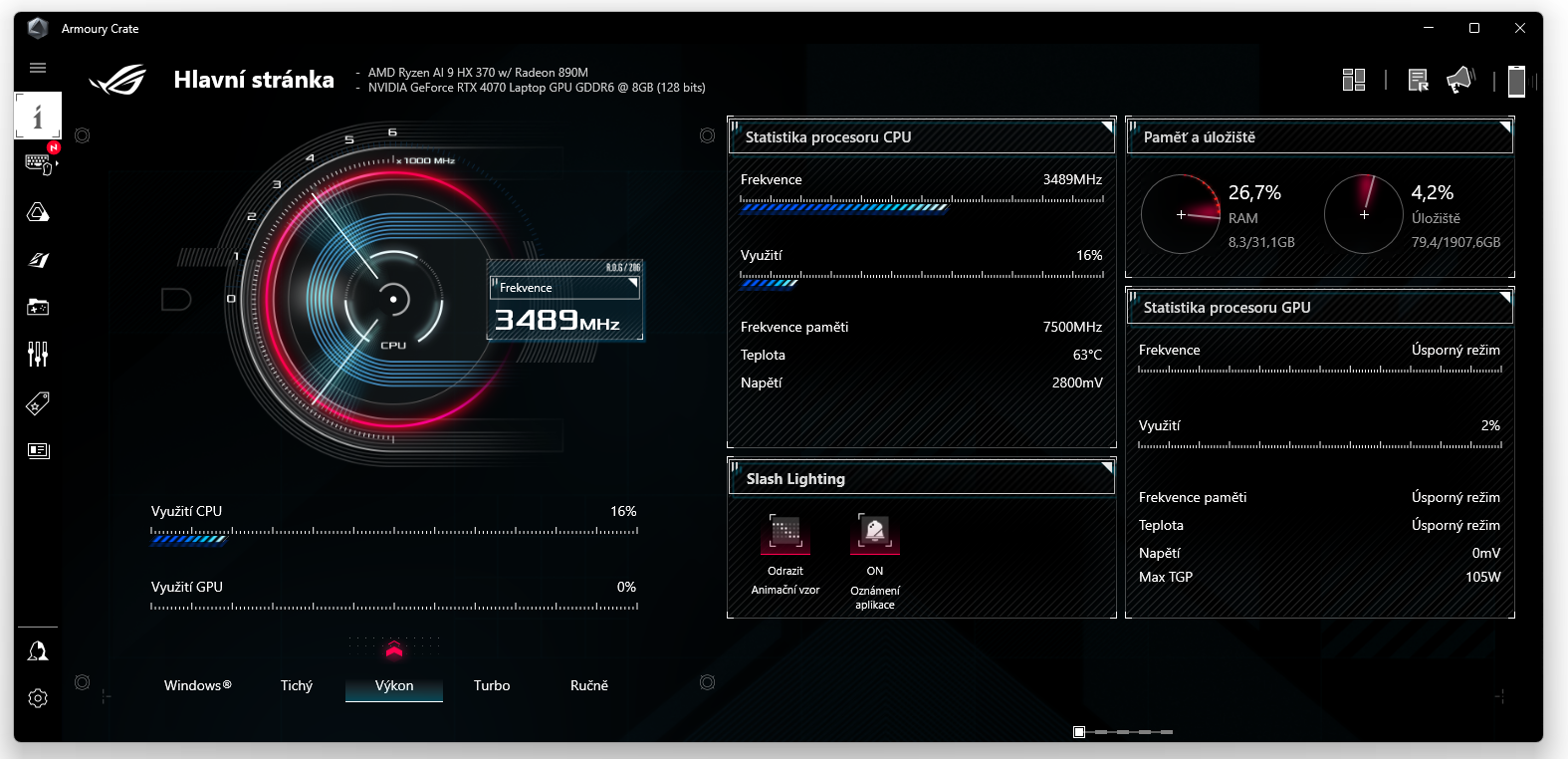
Task: Click the Max TGP 105W value
Action: pos(1482,577)
